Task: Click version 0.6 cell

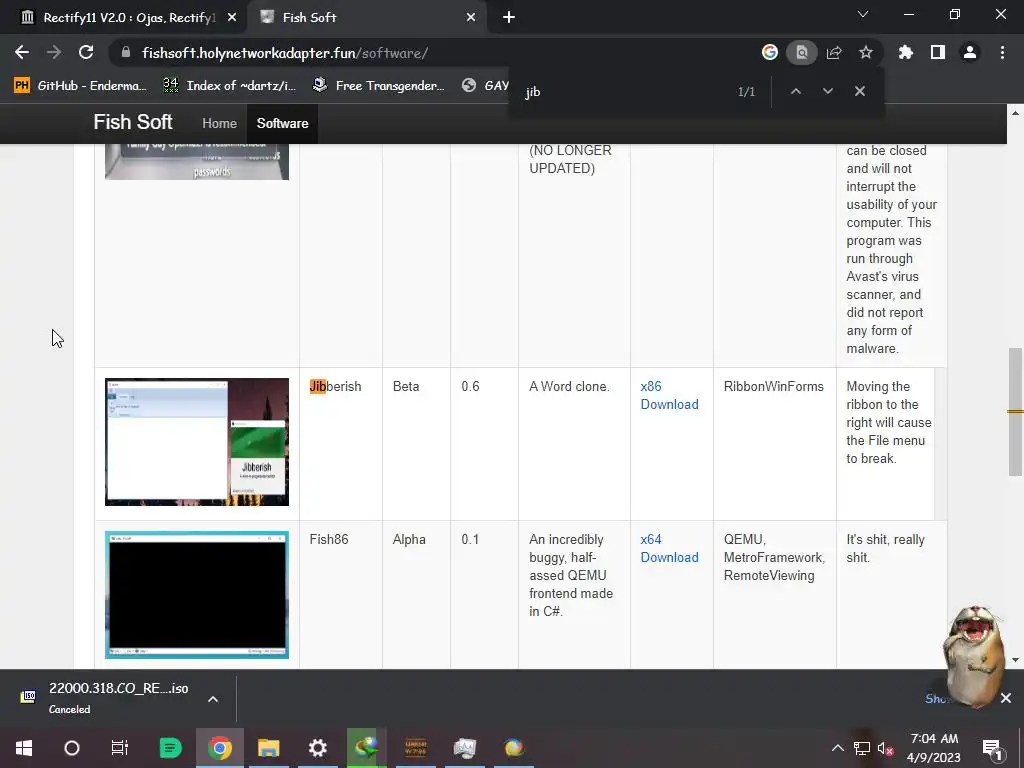Action: click(470, 387)
